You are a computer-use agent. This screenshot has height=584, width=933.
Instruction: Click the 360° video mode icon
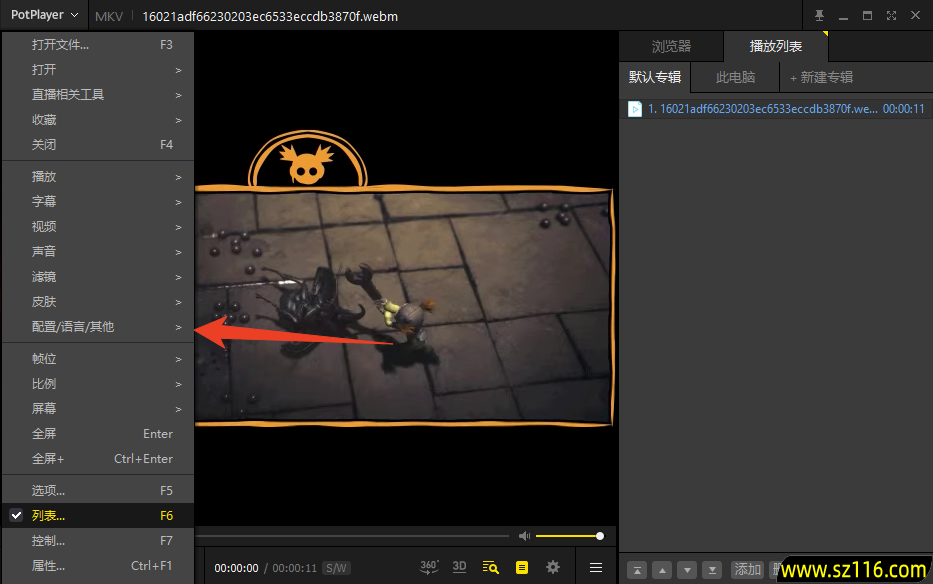point(429,567)
